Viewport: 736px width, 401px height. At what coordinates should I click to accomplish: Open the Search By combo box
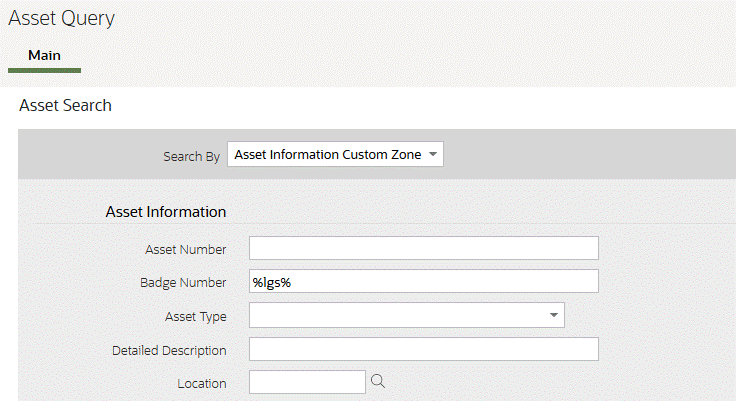(335, 155)
